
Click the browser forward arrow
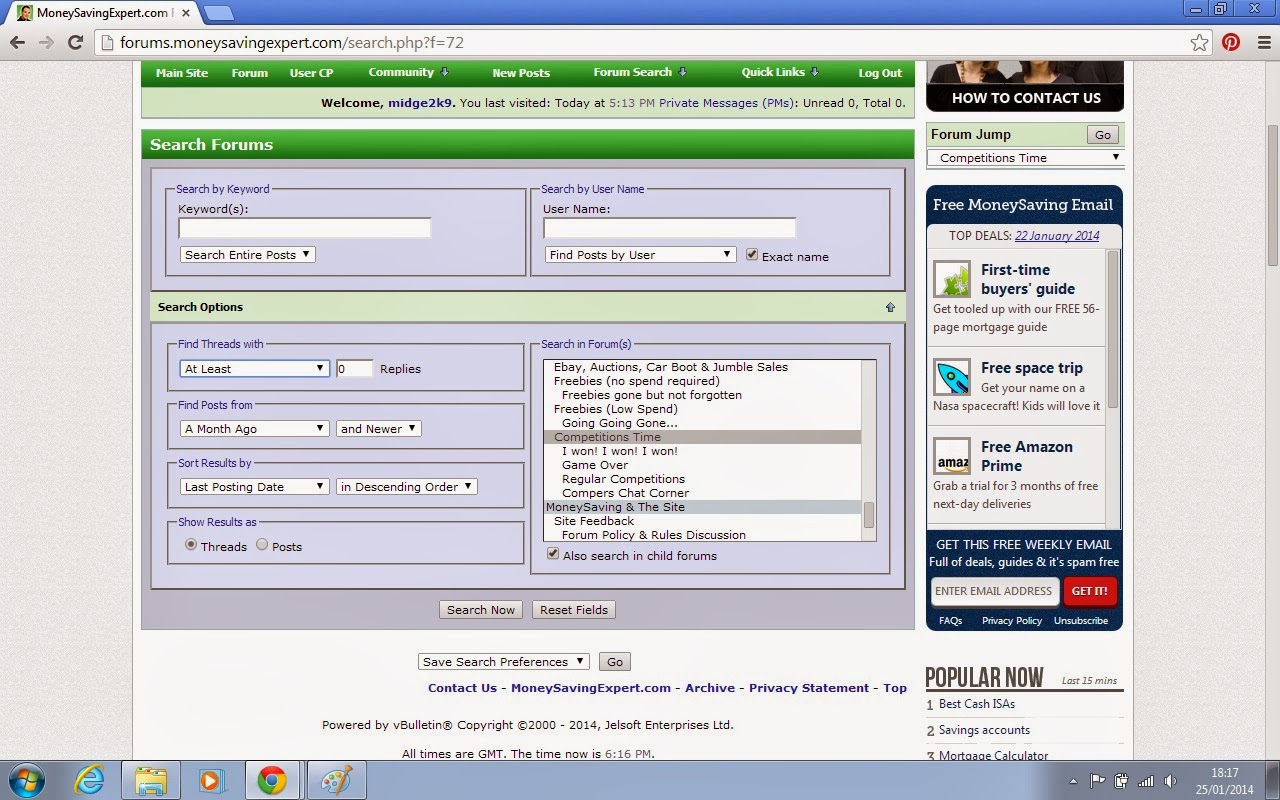[46, 42]
